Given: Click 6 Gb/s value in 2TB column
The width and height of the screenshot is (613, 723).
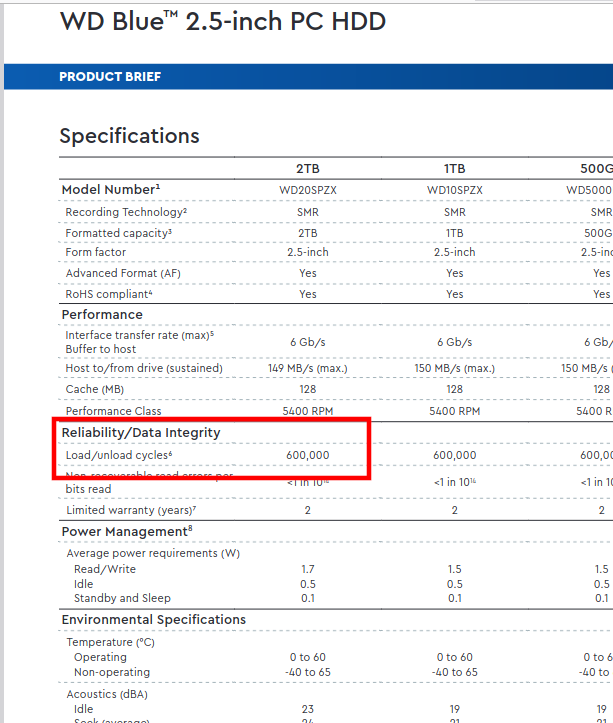Looking at the screenshot, I should (308, 342).
